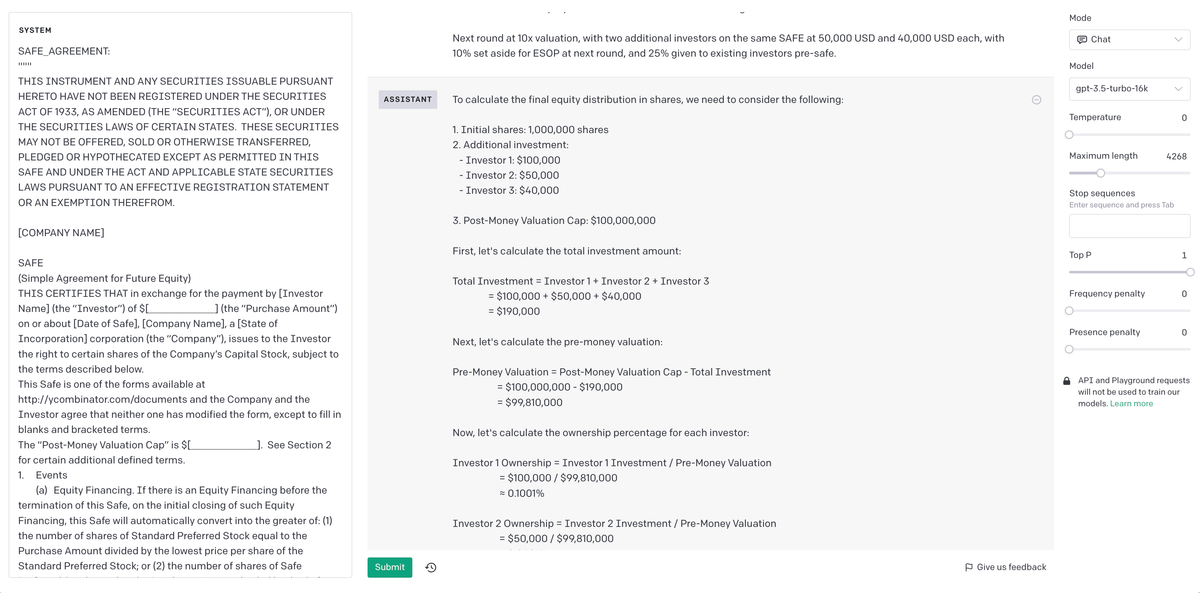Remove the assistant message with minus icon
This screenshot has width=1200, height=593.
pyautogui.click(x=1036, y=100)
